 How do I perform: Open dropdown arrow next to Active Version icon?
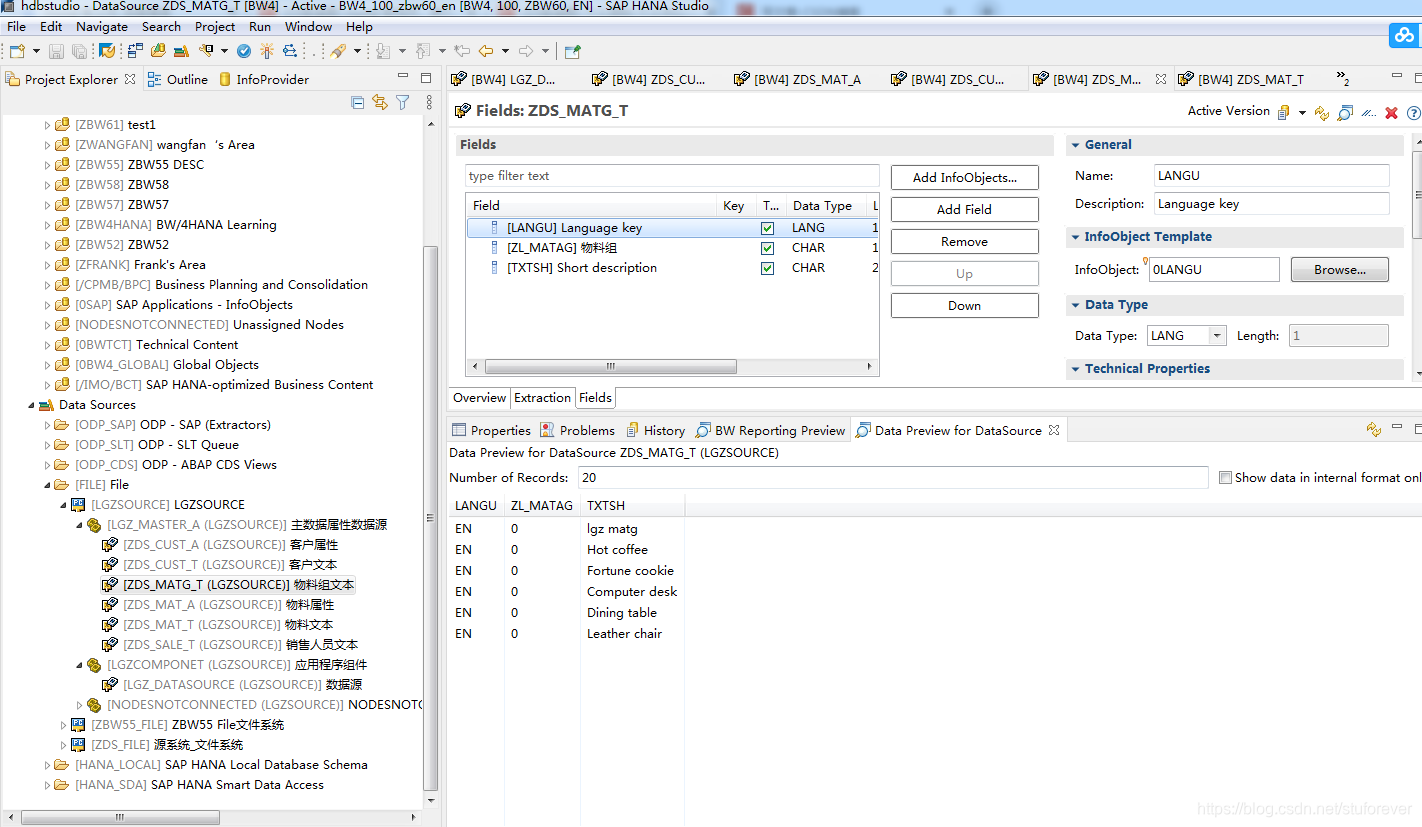[1302, 113]
